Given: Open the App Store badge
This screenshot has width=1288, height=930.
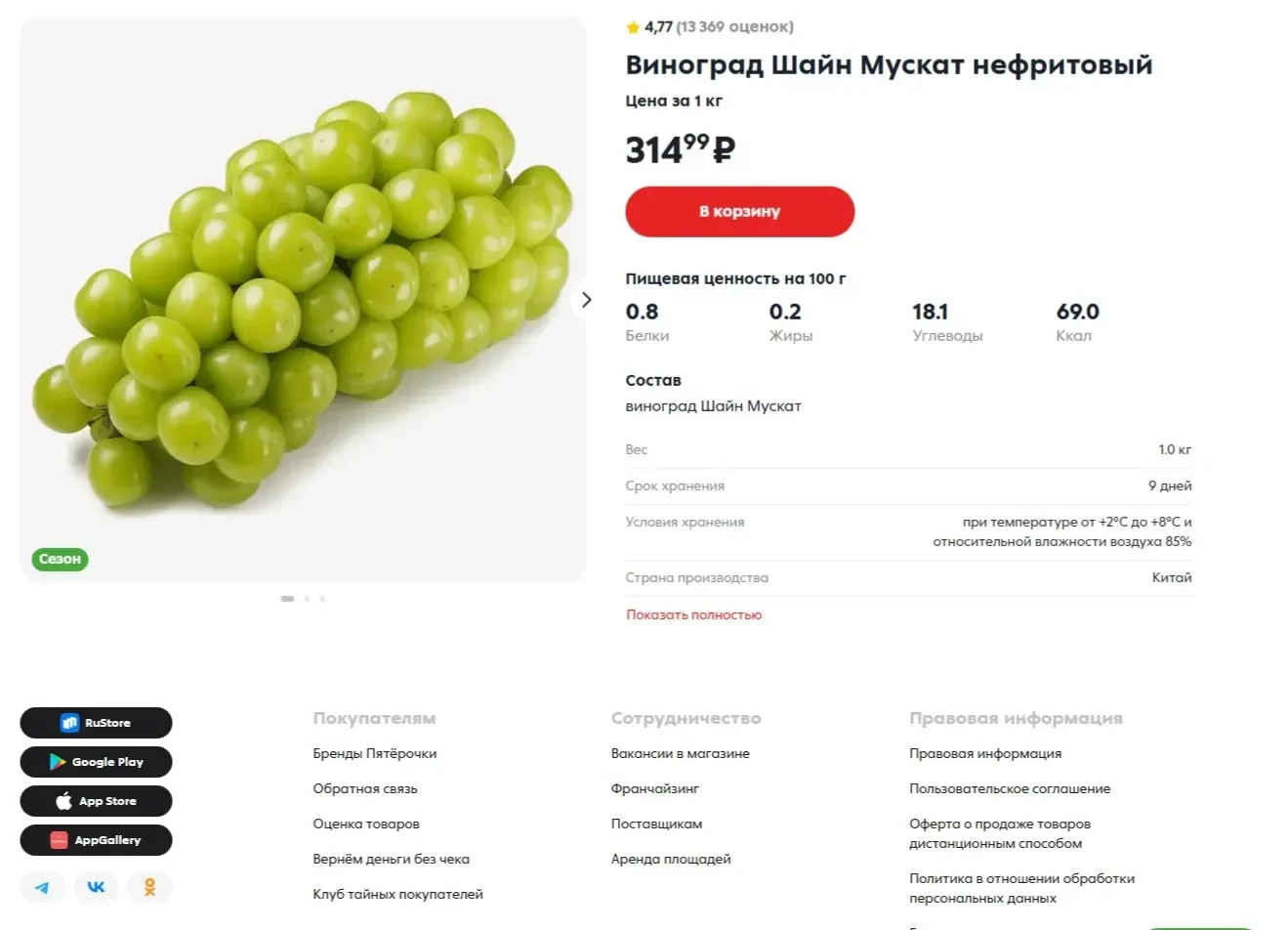Looking at the screenshot, I should pos(96,801).
